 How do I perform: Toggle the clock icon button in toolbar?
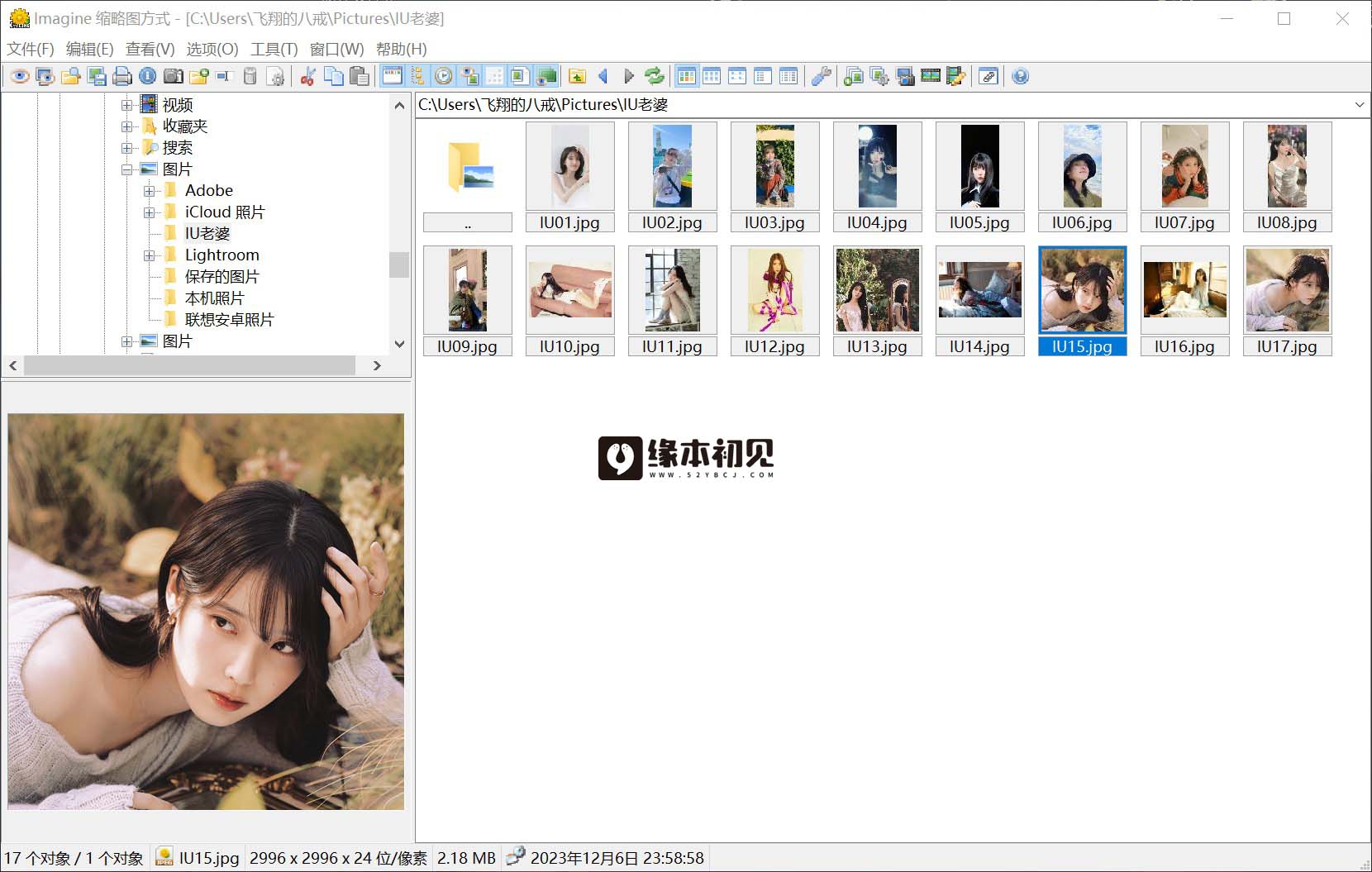[444, 77]
